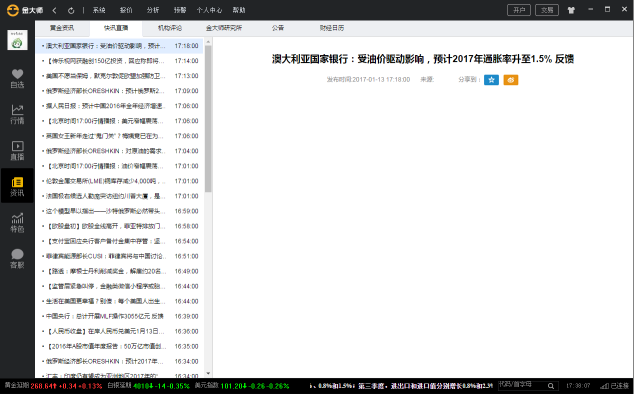Open the 系统 menu
The width and height of the screenshot is (634, 394).
click(99, 10)
